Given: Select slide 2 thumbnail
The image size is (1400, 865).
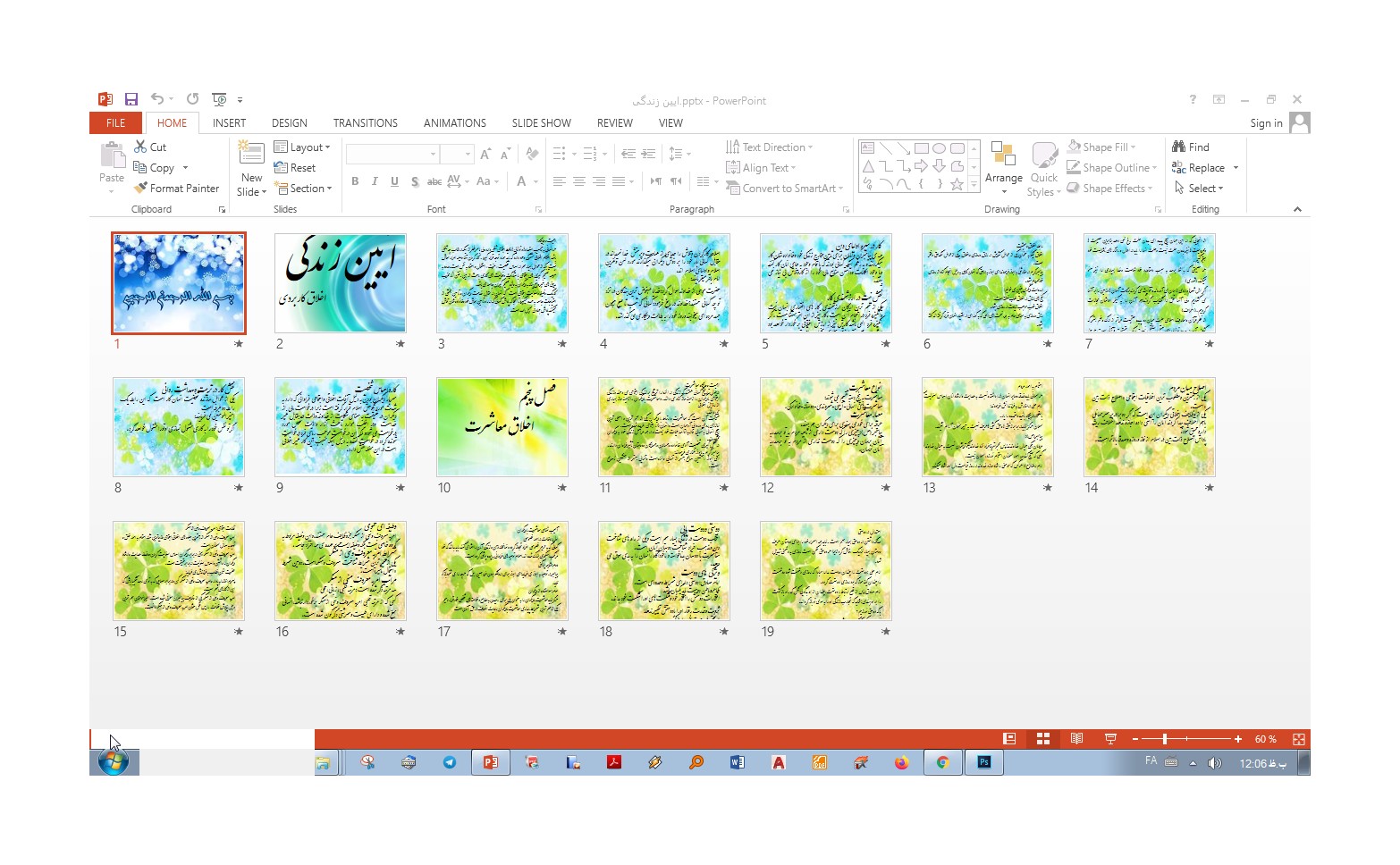Looking at the screenshot, I should tap(341, 283).
